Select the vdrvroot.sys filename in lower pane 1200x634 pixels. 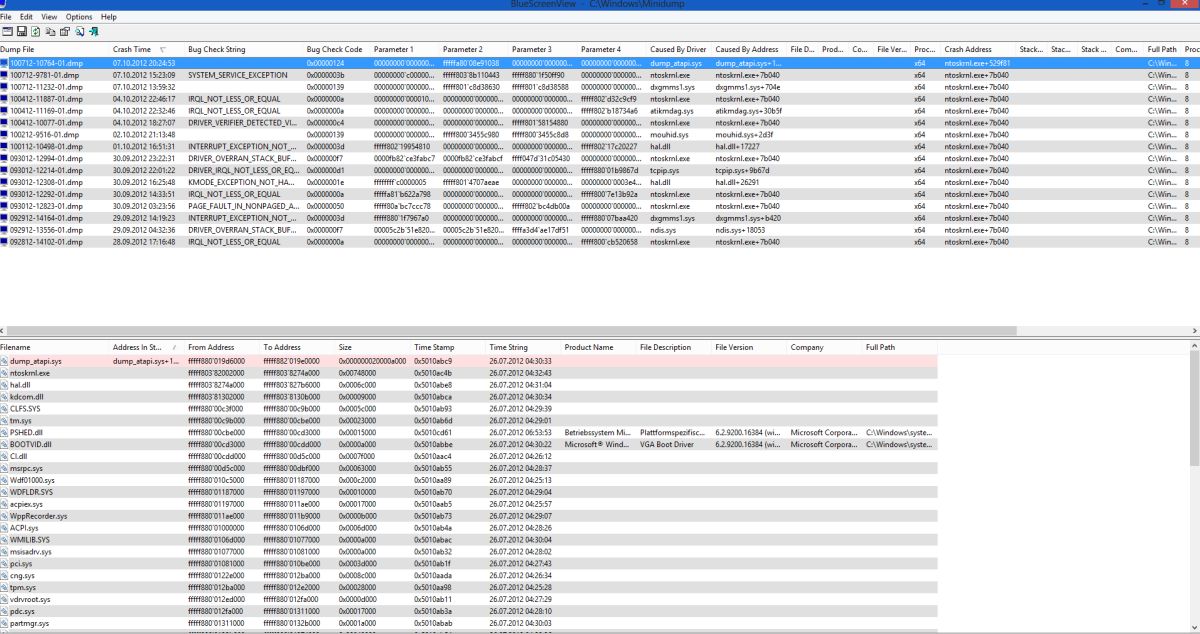pyautogui.click(x=30, y=599)
